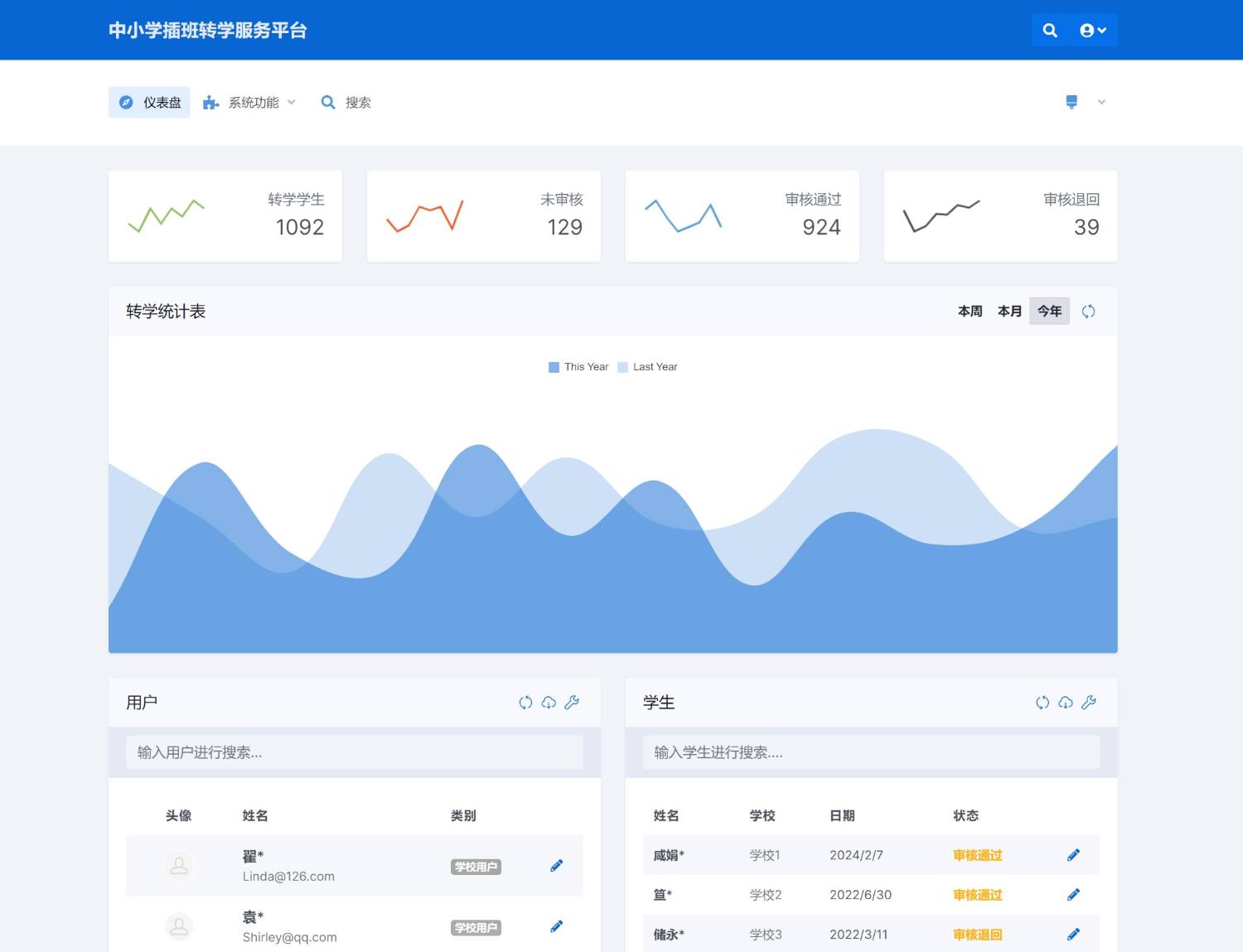Click the 转学统计表 panel title
This screenshot has height=952, width=1243.
point(166,312)
